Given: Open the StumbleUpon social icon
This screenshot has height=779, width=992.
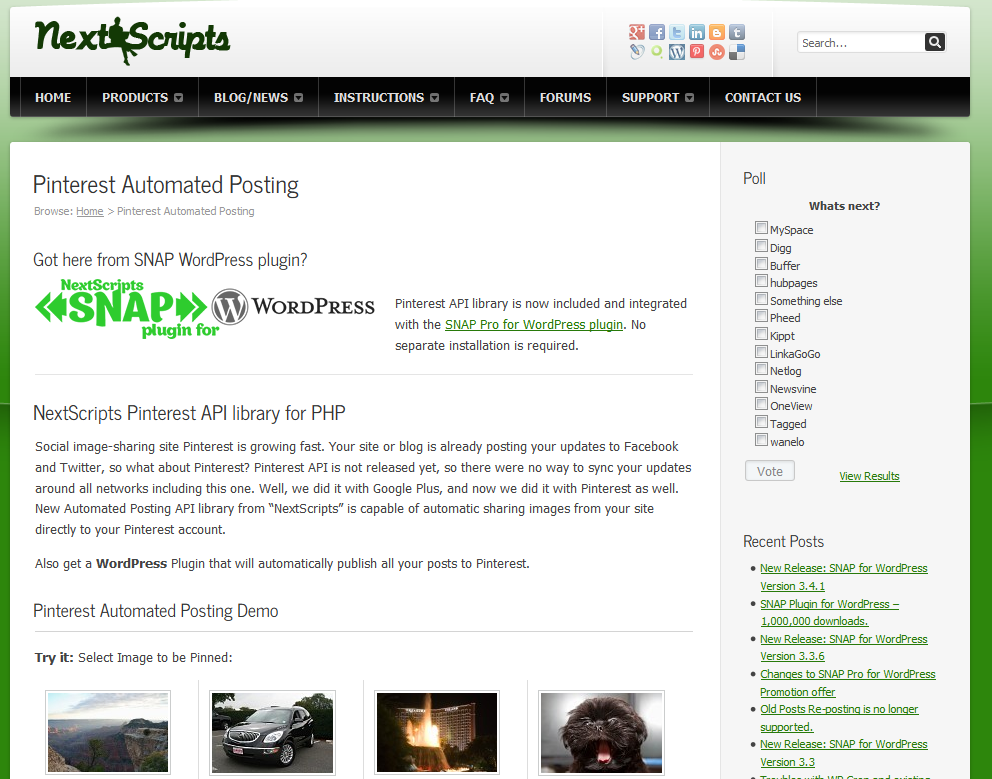Looking at the screenshot, I should [x=717, y=52].
